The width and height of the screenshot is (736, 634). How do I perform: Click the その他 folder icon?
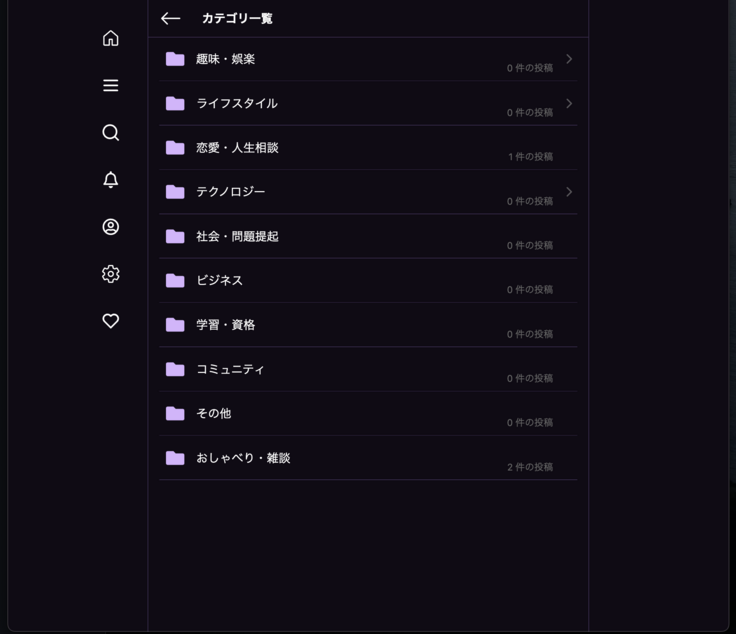[x=175, y=414]
